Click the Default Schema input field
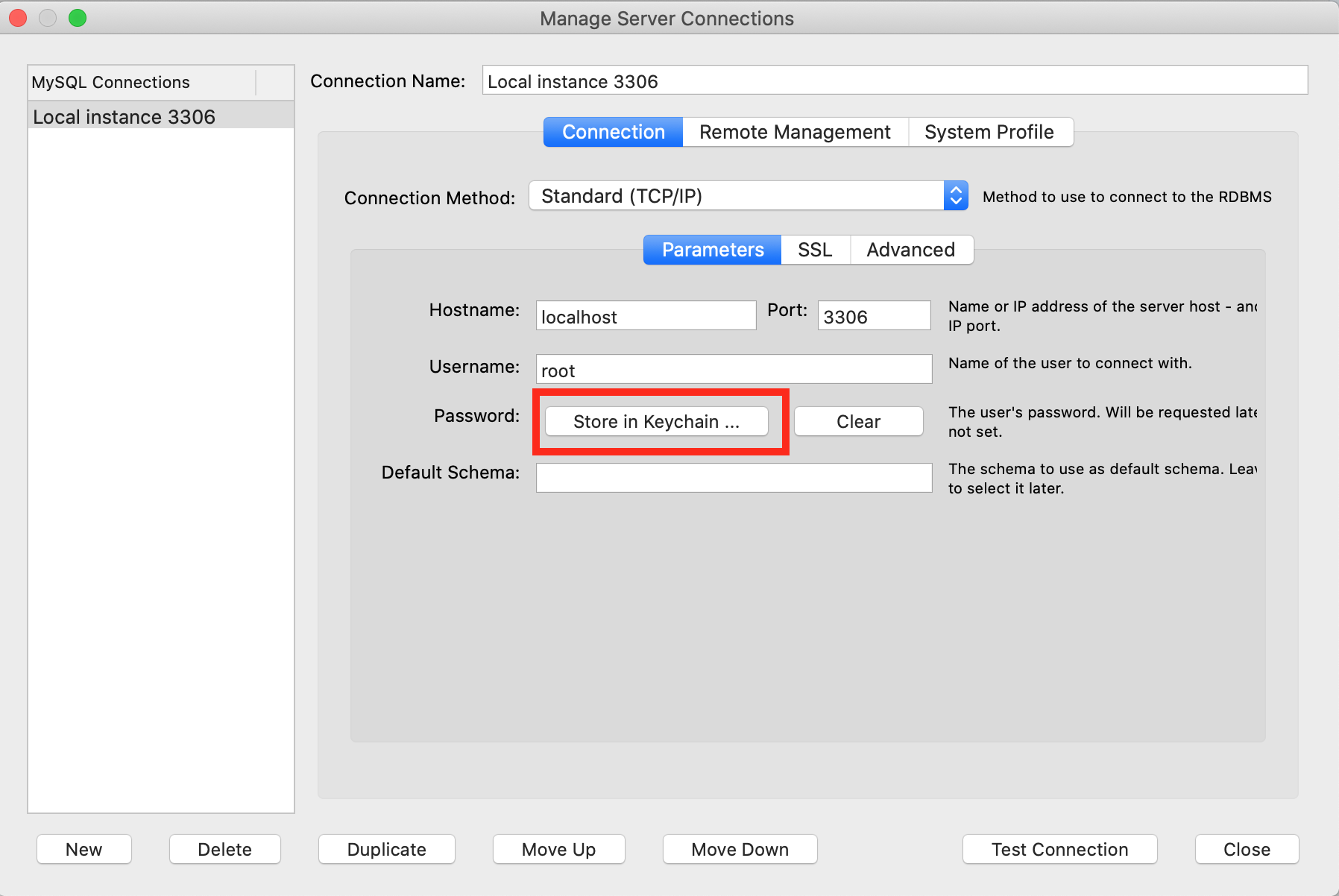The image size is (1339, 896). tap(734, 478)
